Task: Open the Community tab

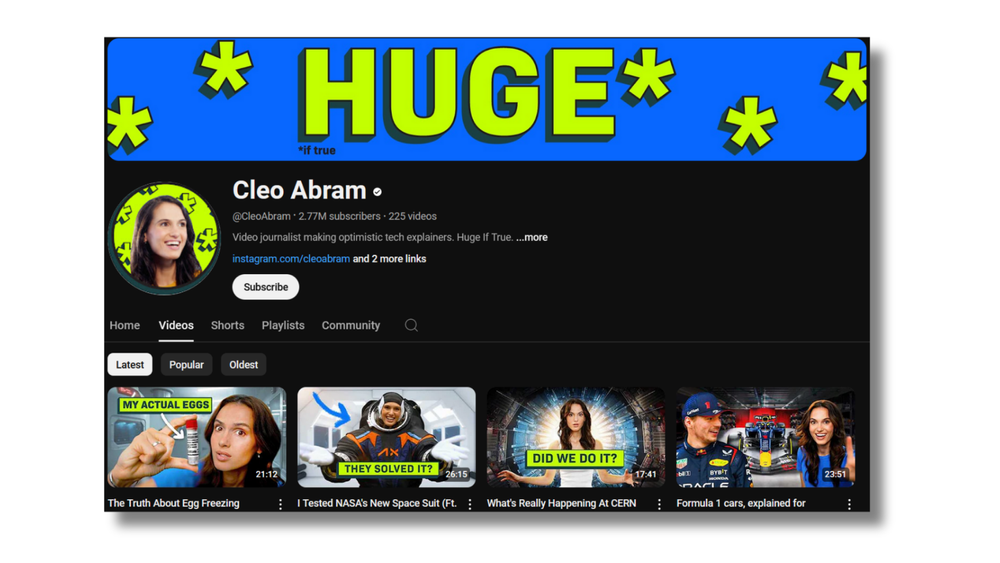Action: (x=351, y=325)
